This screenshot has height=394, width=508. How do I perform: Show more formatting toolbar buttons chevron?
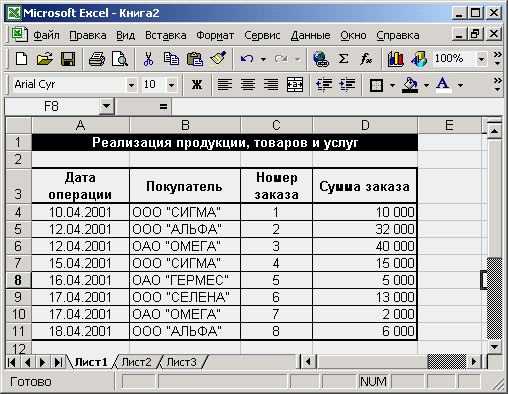tap(497, 84)
